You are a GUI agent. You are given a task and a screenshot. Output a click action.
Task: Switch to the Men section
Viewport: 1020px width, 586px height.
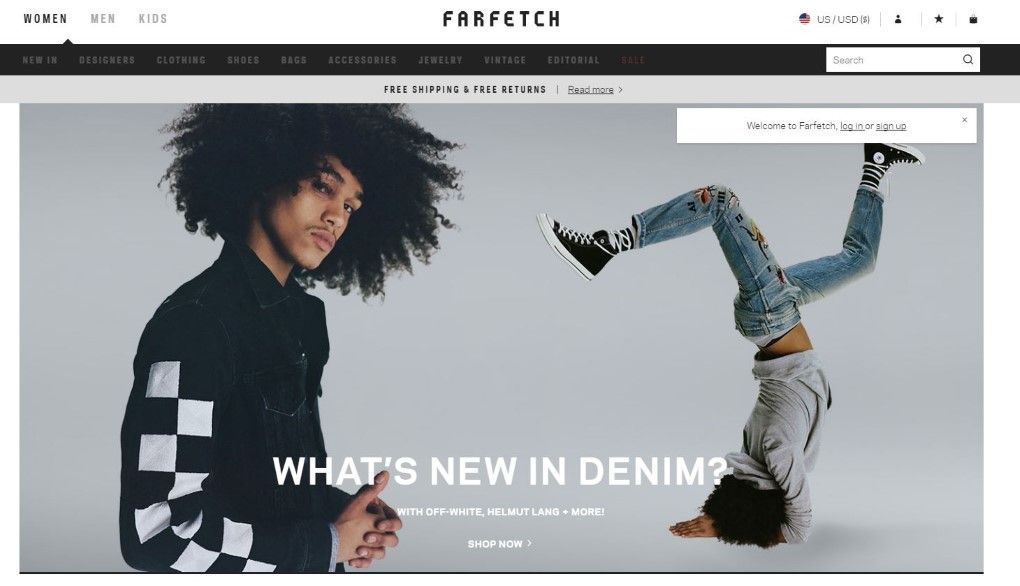(x=103, y=19)
